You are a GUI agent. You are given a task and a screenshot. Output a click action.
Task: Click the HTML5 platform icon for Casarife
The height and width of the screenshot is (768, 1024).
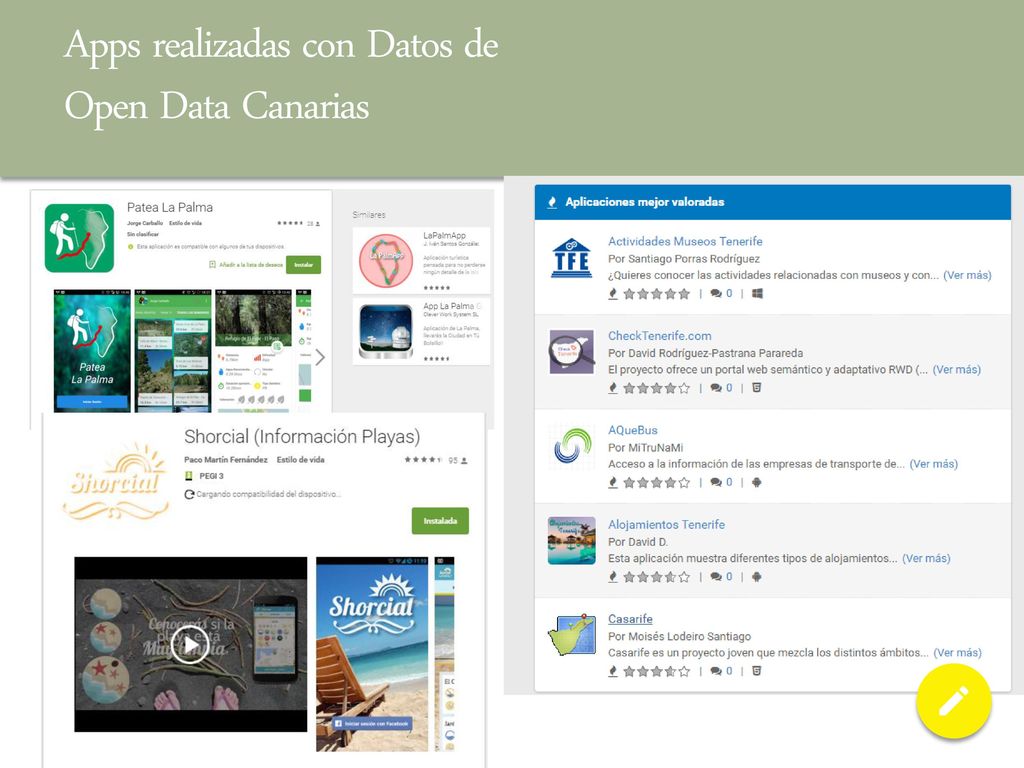(756, 671)
